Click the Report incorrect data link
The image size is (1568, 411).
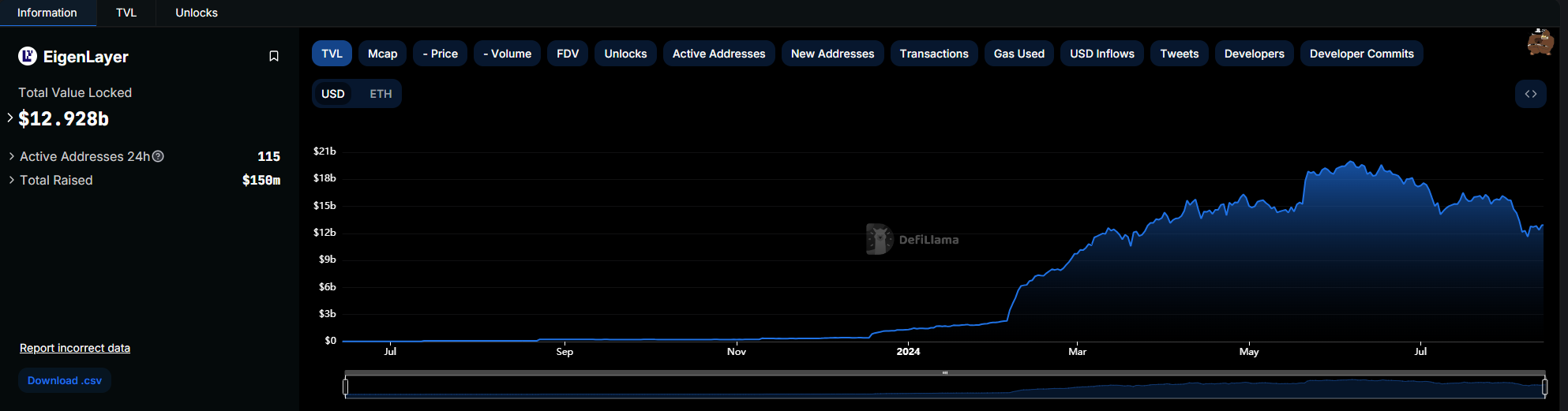75,348
